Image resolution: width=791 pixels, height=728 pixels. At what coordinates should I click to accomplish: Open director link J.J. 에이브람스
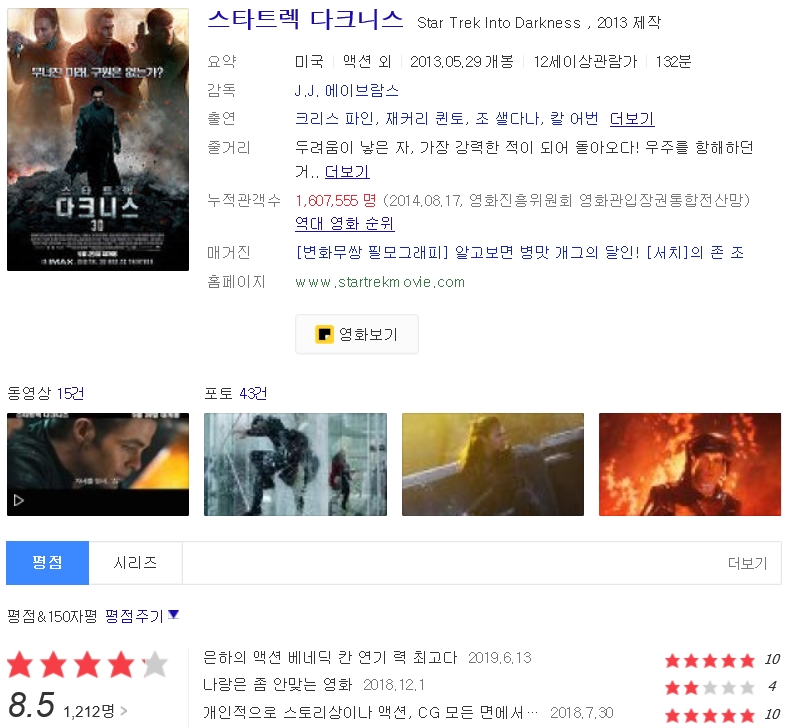click(x=347, y=90)
